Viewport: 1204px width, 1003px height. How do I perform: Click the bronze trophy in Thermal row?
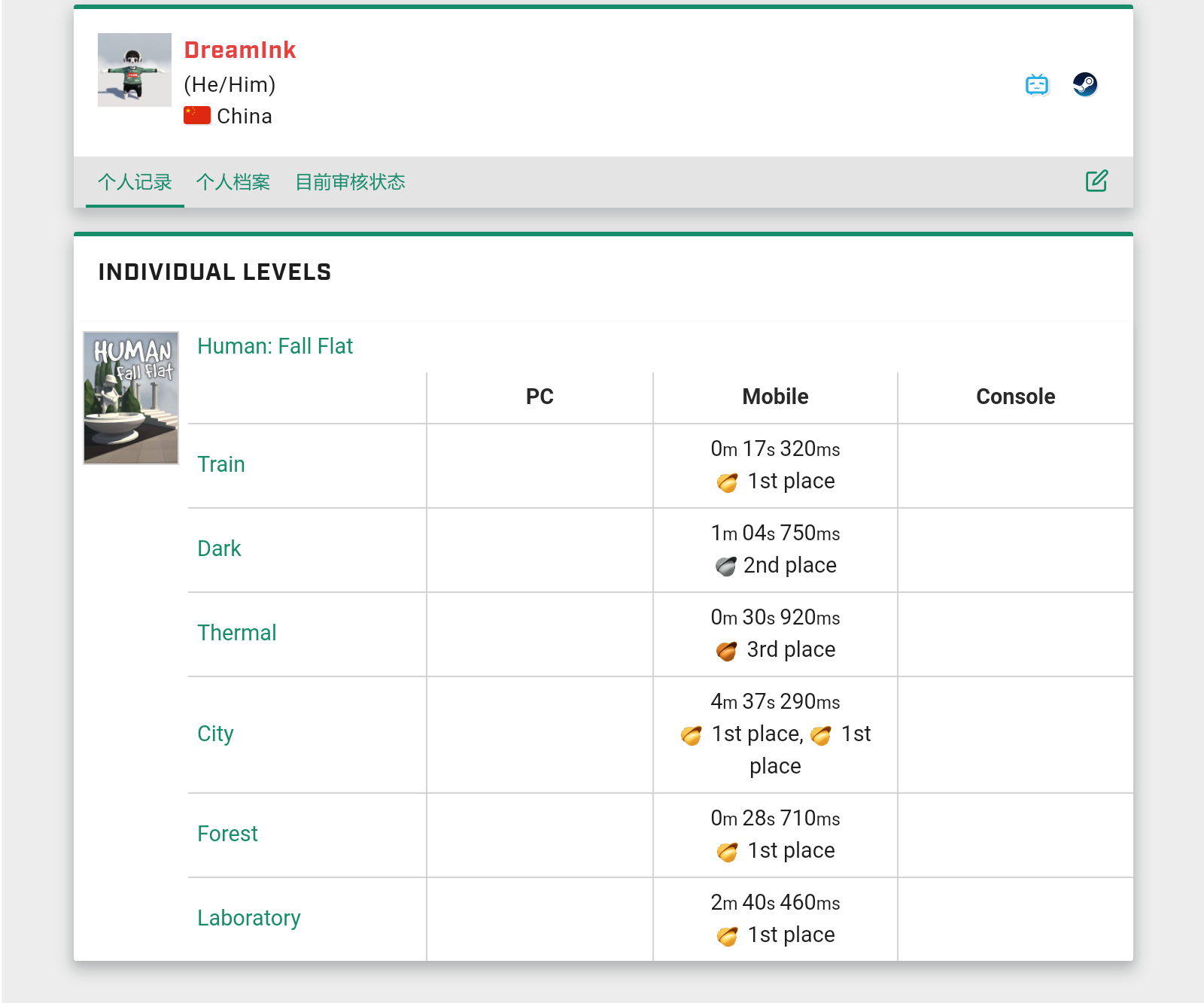(727, 651)
